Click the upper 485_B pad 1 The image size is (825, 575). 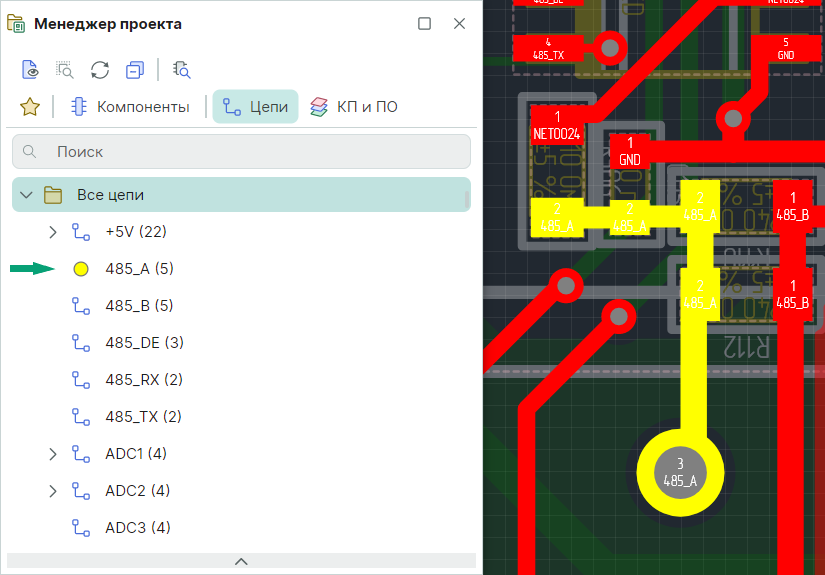pyautogui.click(x=792, y=206)
